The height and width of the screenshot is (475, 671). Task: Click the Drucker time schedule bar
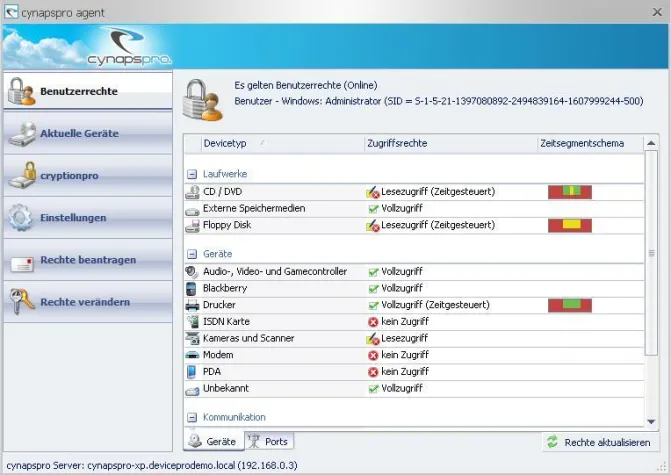[x=570, y=305]
